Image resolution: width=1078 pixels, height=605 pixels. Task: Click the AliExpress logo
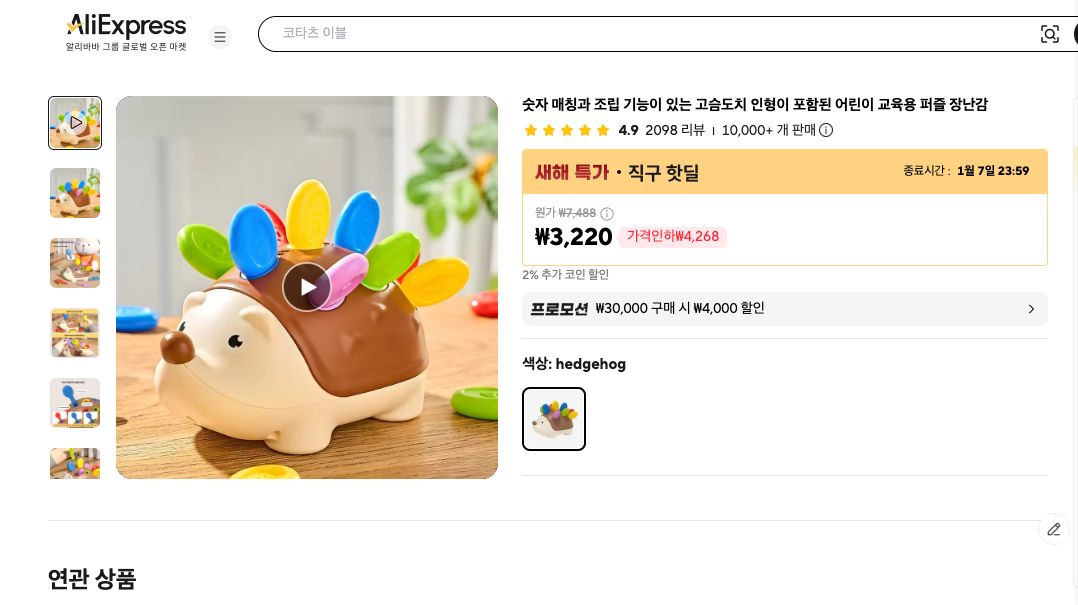pos(125,26)
